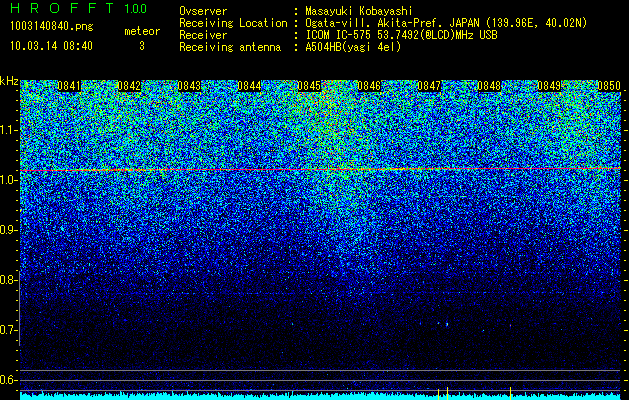Click the 0841 time marker
The width and height of the screenshot is (629, 400).
69,86
